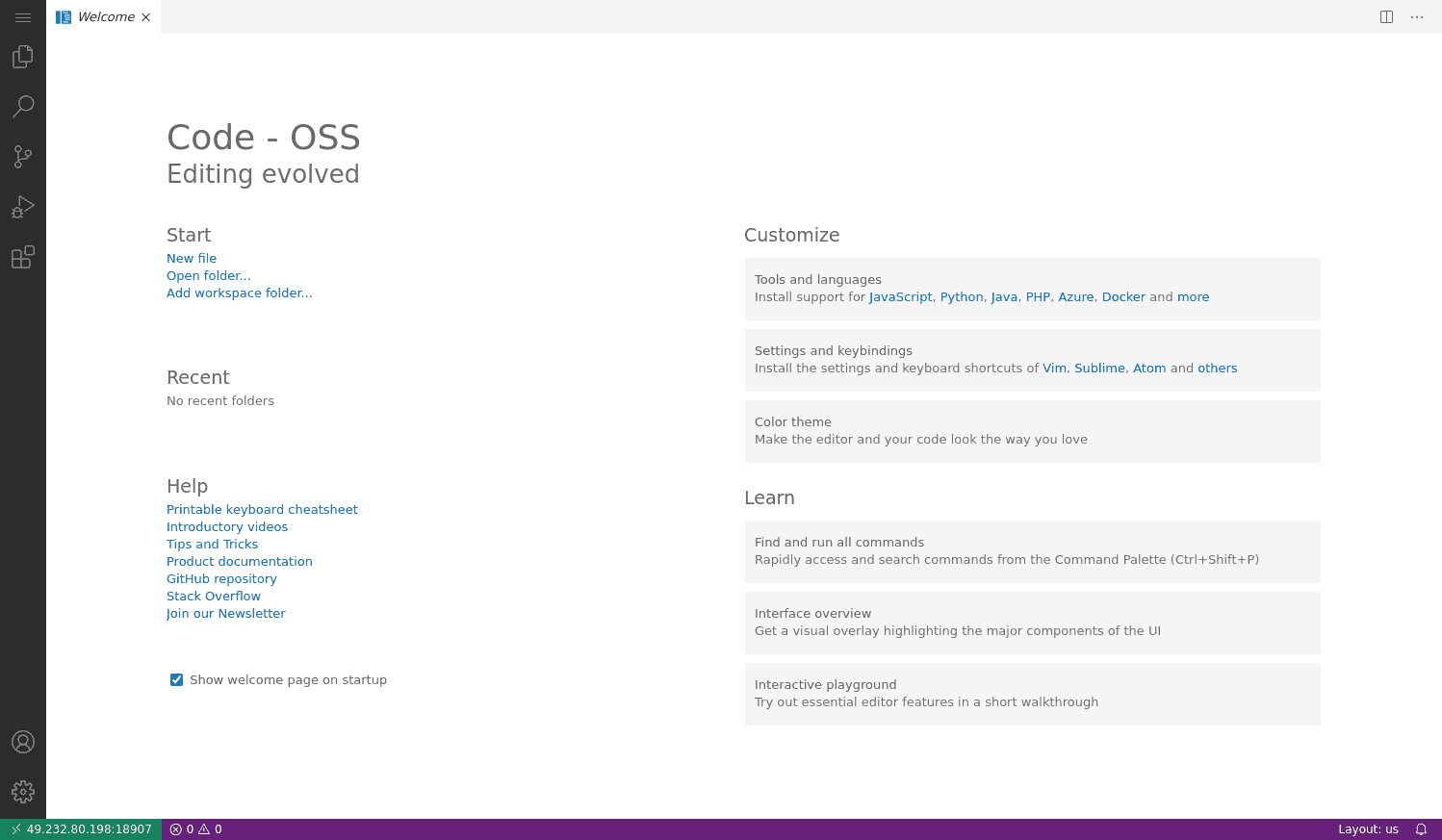Open Introductory videos link
This screenshot has height=840, width=1442.
[227, 527]
